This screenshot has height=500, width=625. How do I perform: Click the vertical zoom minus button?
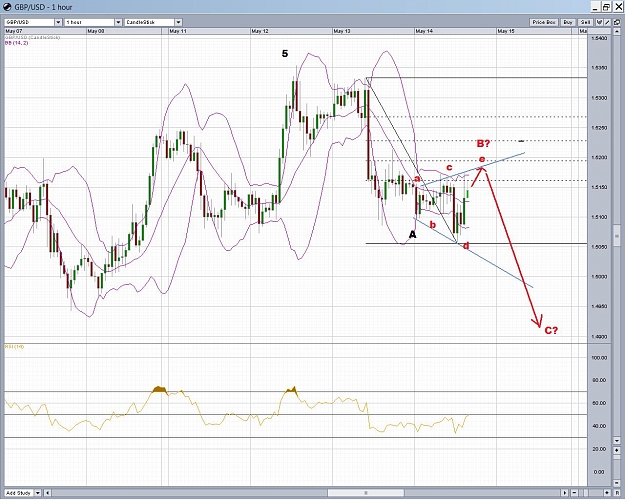coord(617,483)
